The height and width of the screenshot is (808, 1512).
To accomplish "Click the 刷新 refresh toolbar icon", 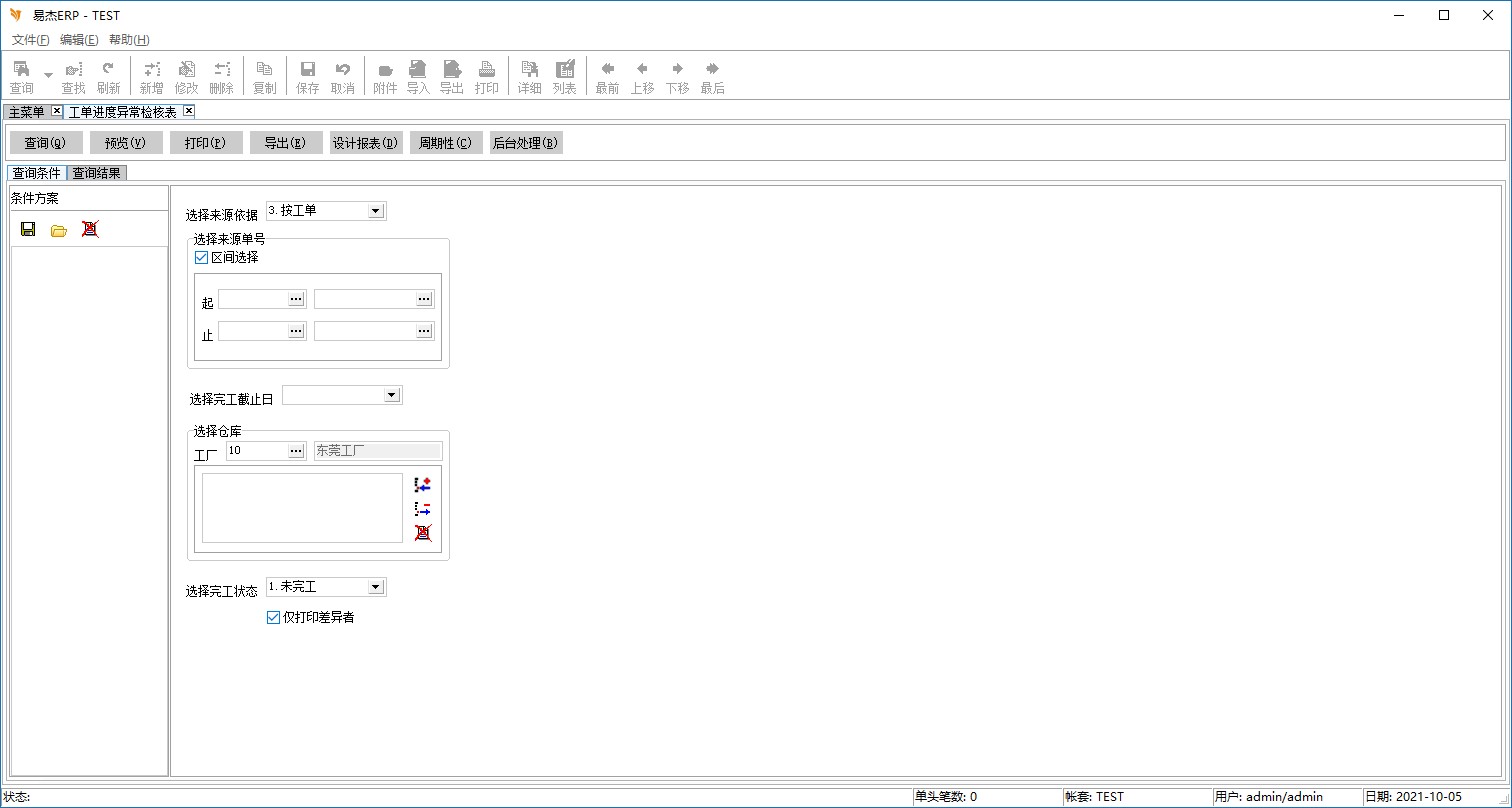I will pyautogui.click(x=108, y=76).
